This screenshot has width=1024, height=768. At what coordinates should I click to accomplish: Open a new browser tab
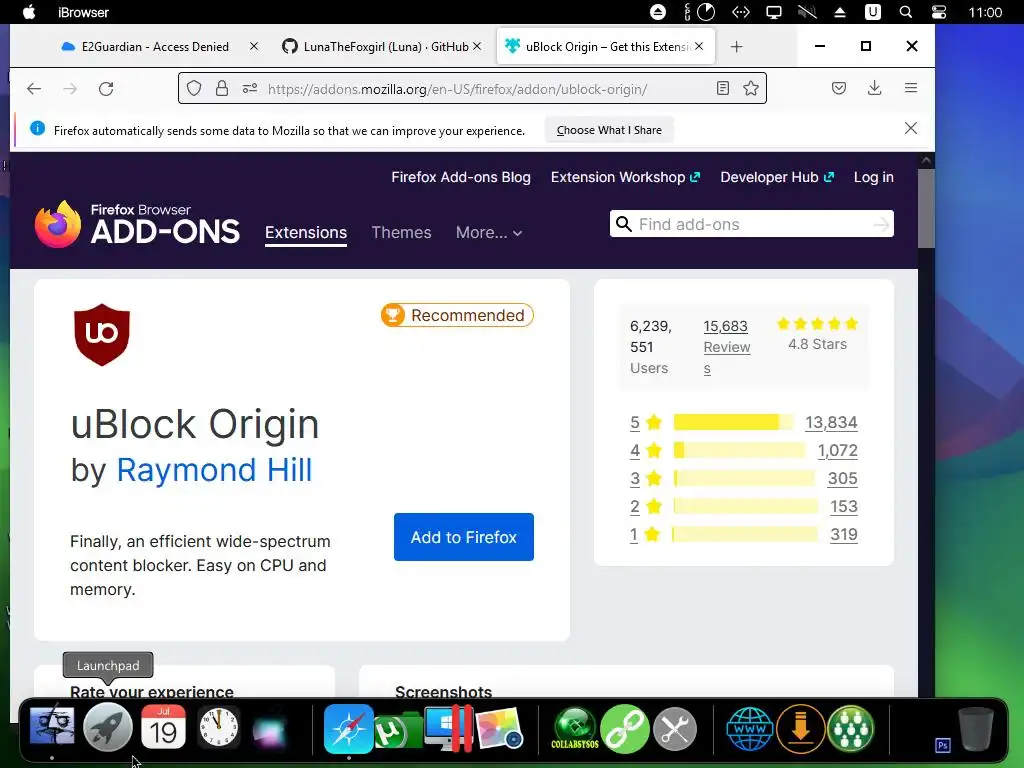tap(737, 46)
